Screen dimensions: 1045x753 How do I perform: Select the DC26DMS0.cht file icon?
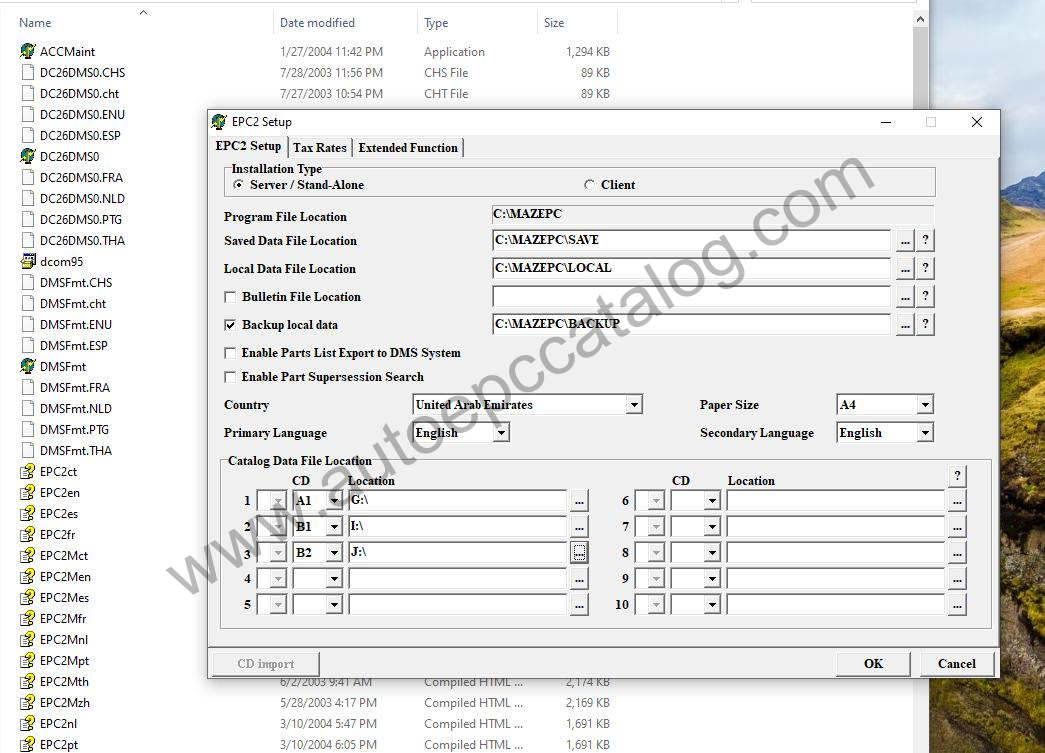pos(27,93)
